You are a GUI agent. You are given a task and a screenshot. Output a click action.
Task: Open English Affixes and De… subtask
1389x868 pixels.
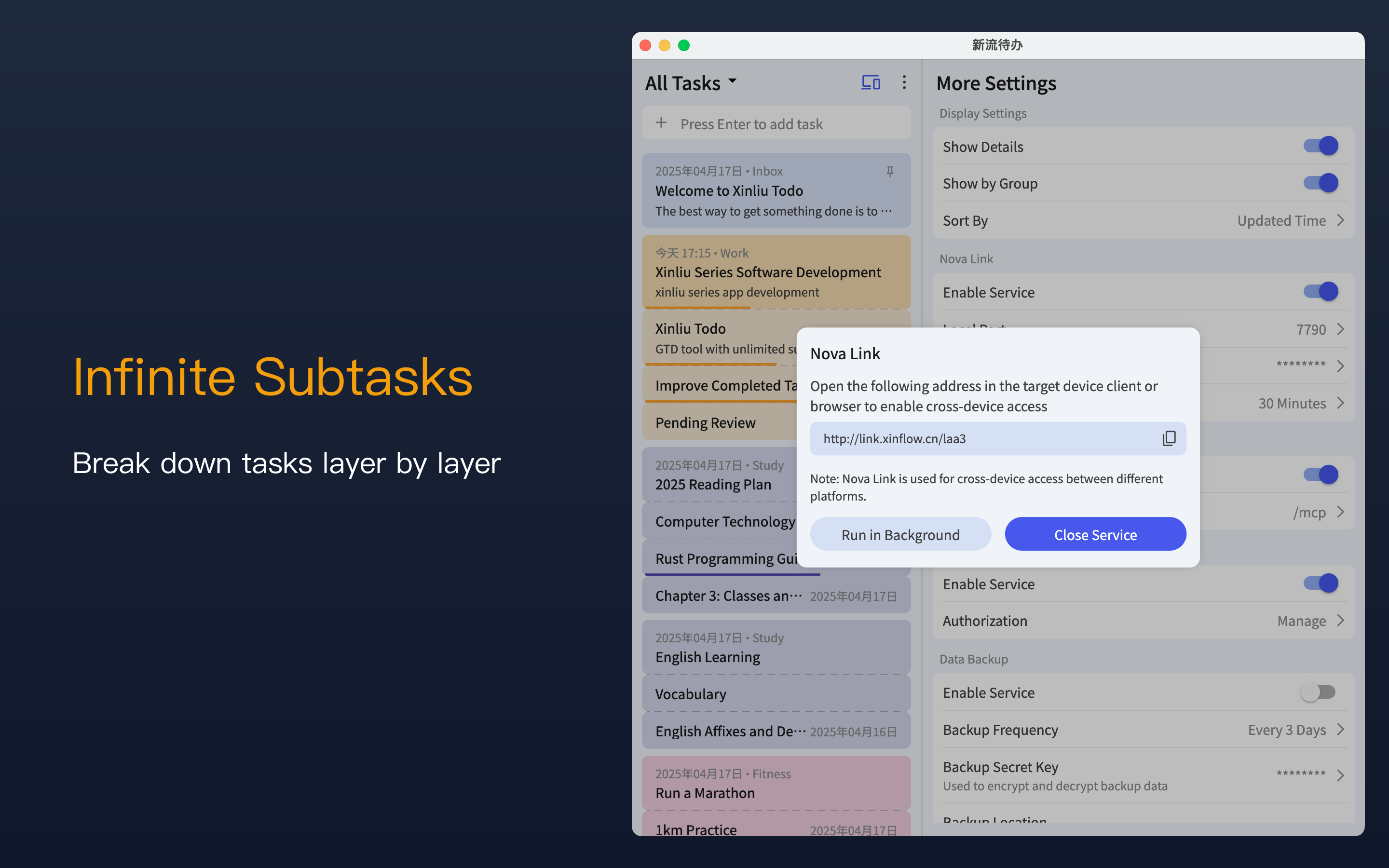point(776,732)
